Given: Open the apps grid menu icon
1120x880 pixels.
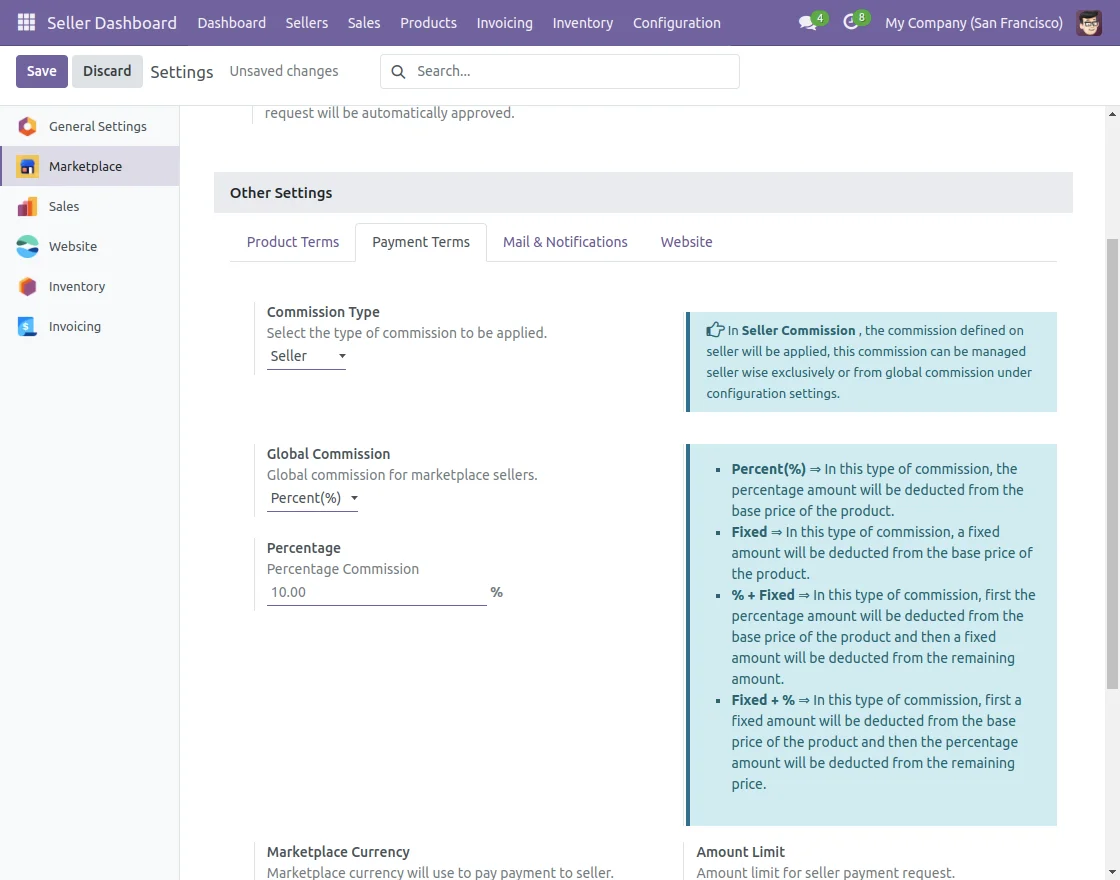Looking at the screenshot, I should pyautogui.click(x=26, y=22).
